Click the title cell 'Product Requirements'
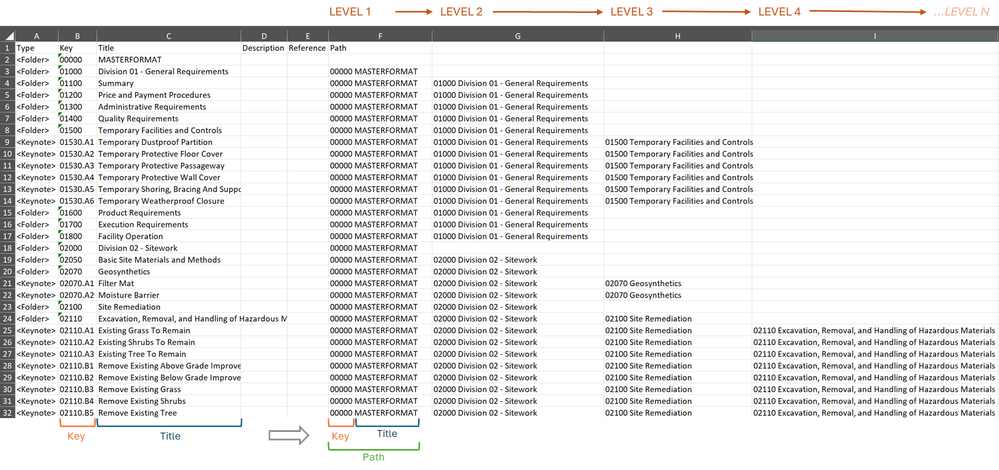 pos(169,213)
